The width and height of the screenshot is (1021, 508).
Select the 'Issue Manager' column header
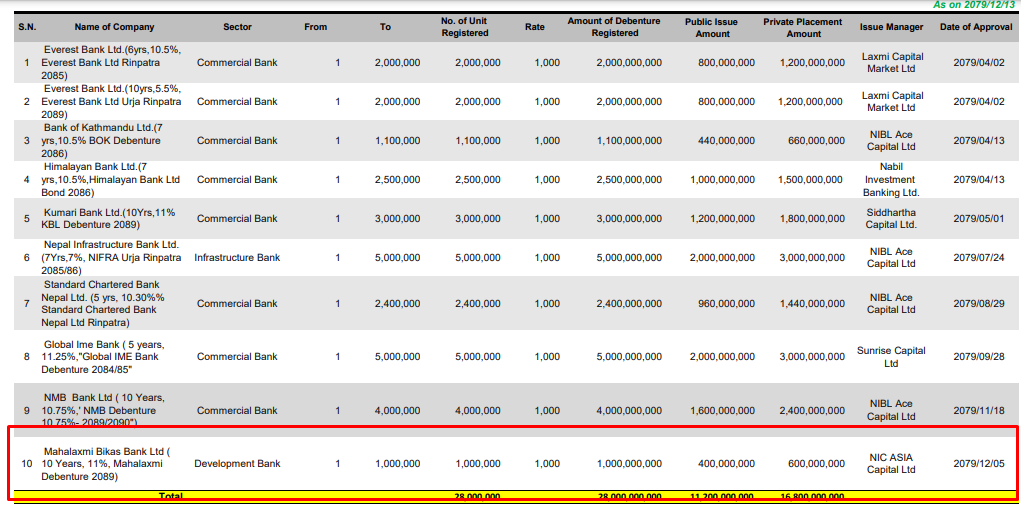891,27
